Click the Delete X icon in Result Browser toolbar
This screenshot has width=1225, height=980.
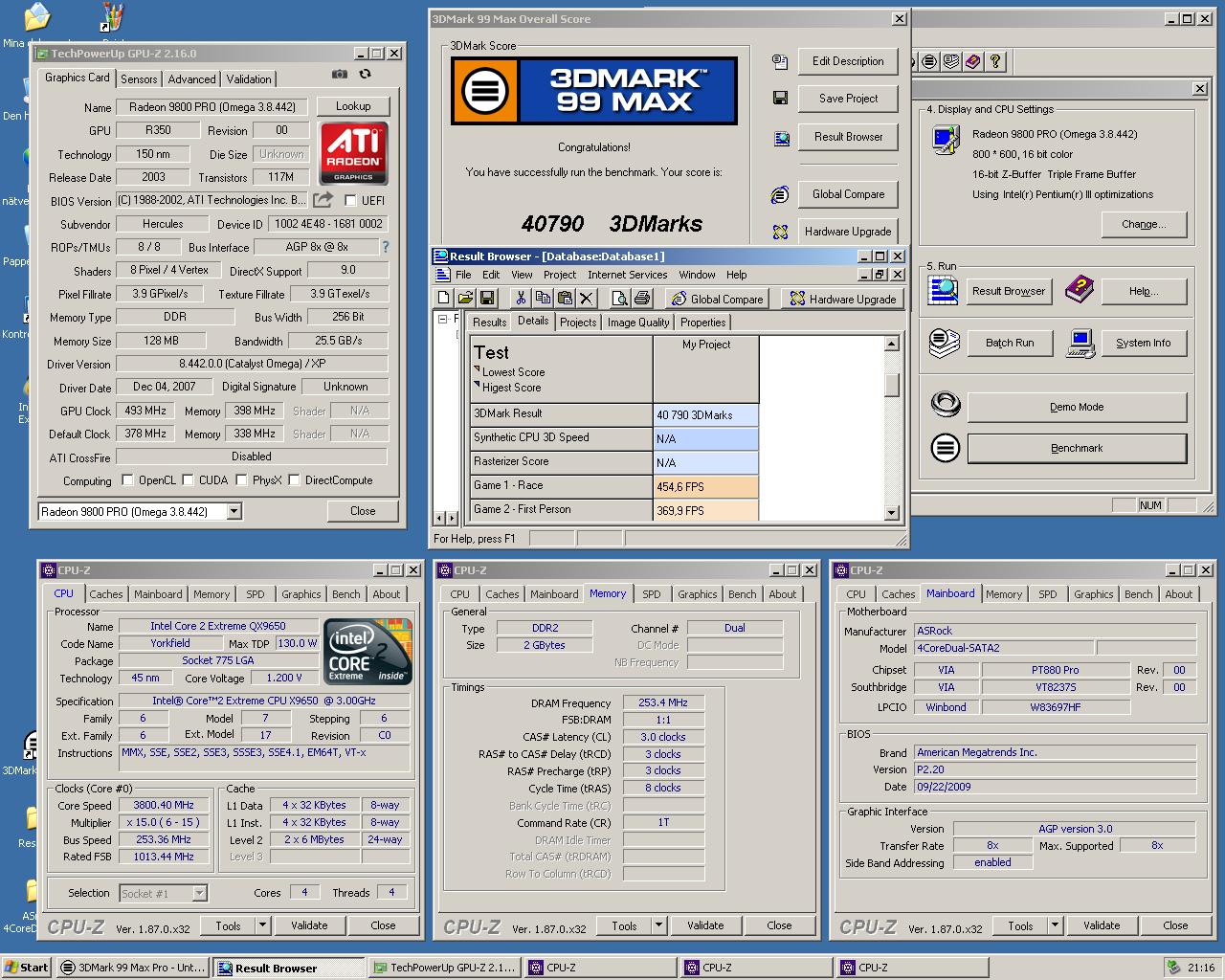pyautogui.click(x=586, y=299)
